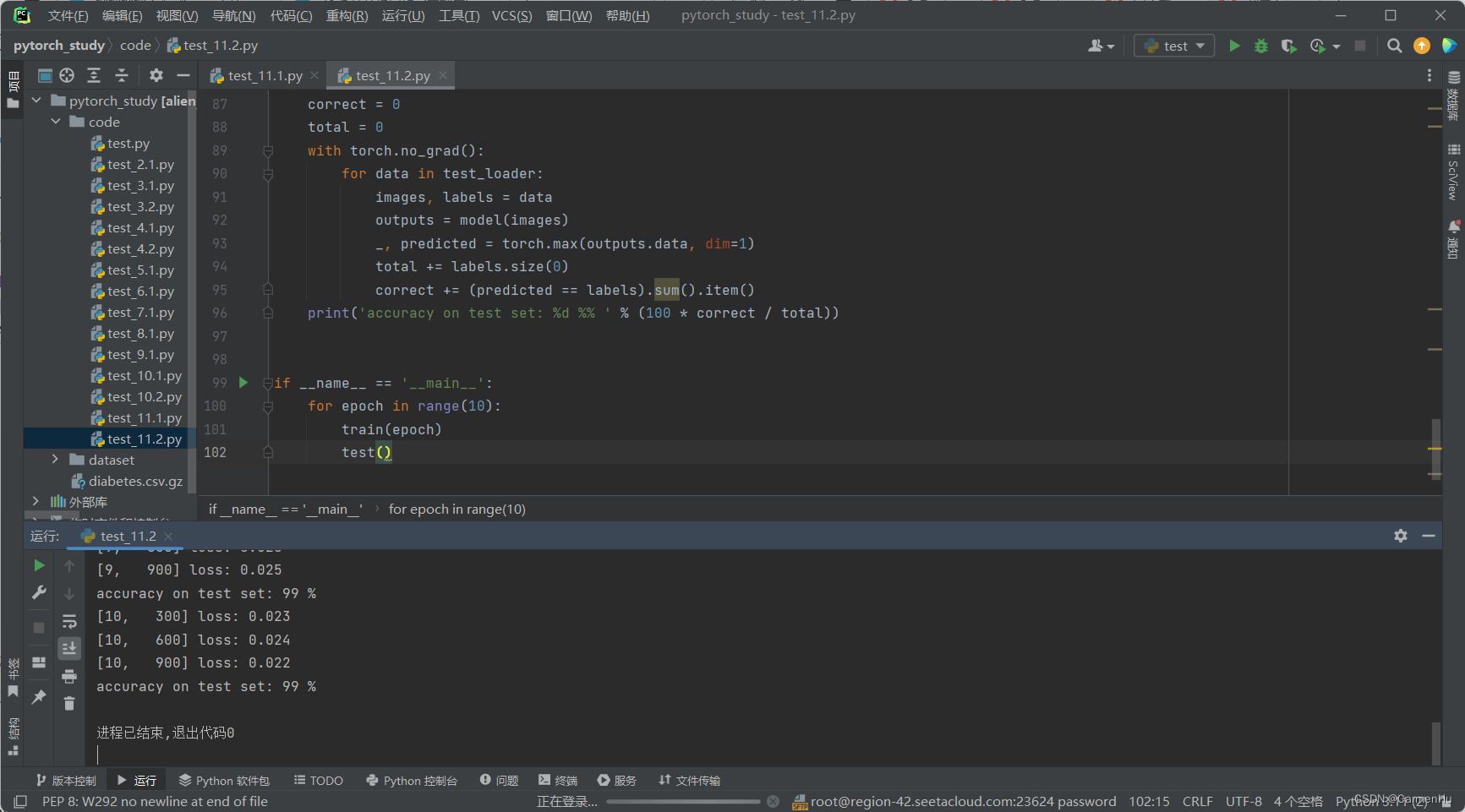Toggle soft-wrap in run console
The width and height of the screenshot is (1465, 812).
coord(69,622)
